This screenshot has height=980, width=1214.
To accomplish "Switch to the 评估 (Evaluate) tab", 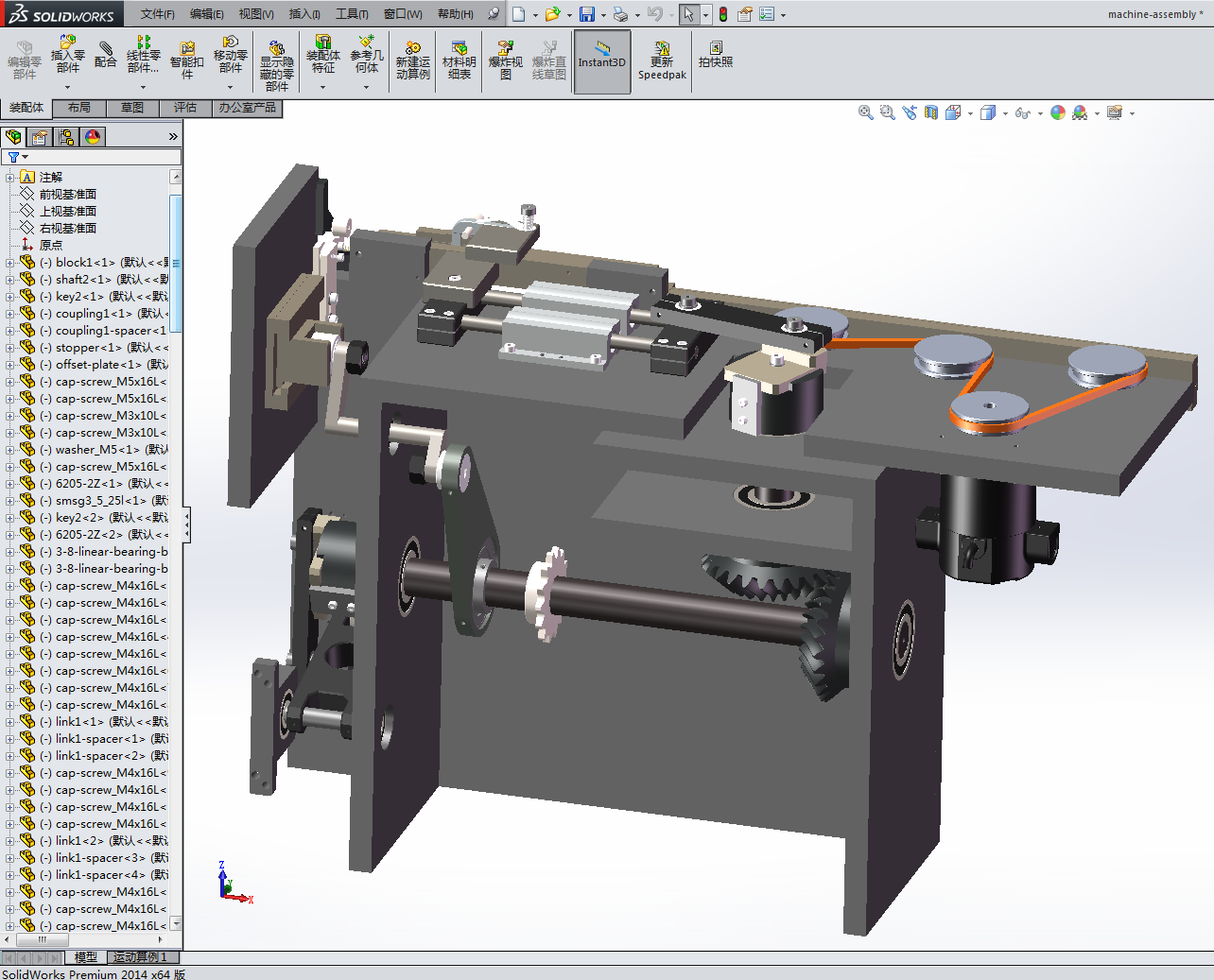I will [185, 108].
